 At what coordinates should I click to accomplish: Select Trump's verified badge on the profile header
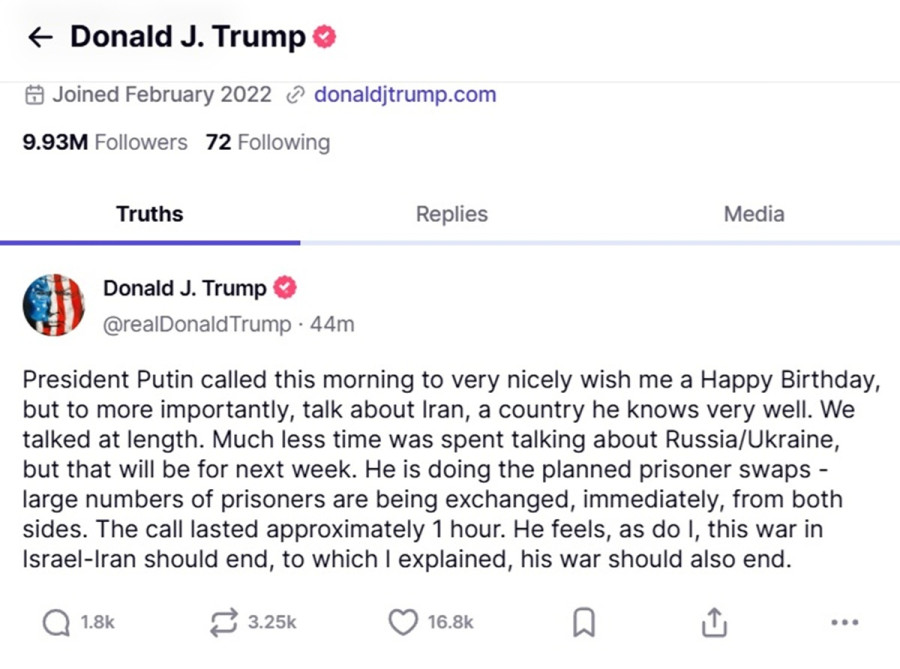[322, 34]
